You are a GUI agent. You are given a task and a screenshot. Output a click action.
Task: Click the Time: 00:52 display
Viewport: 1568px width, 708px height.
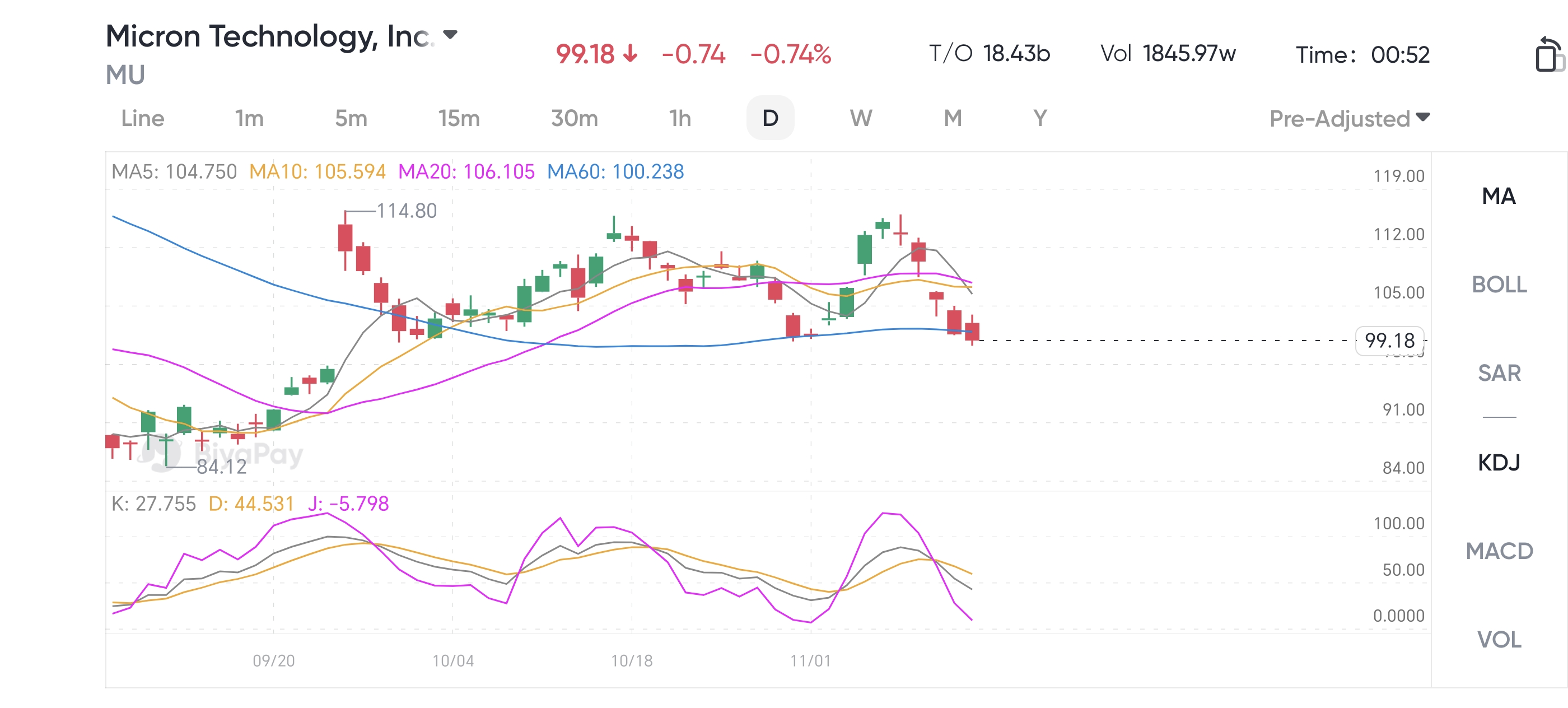point(1362,55)
